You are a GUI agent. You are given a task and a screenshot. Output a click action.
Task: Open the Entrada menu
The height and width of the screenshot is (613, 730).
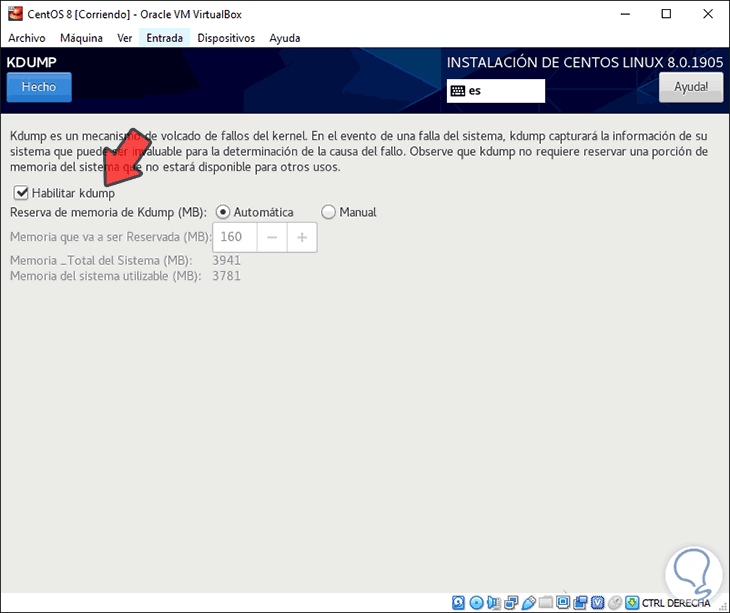coord(164,38)
